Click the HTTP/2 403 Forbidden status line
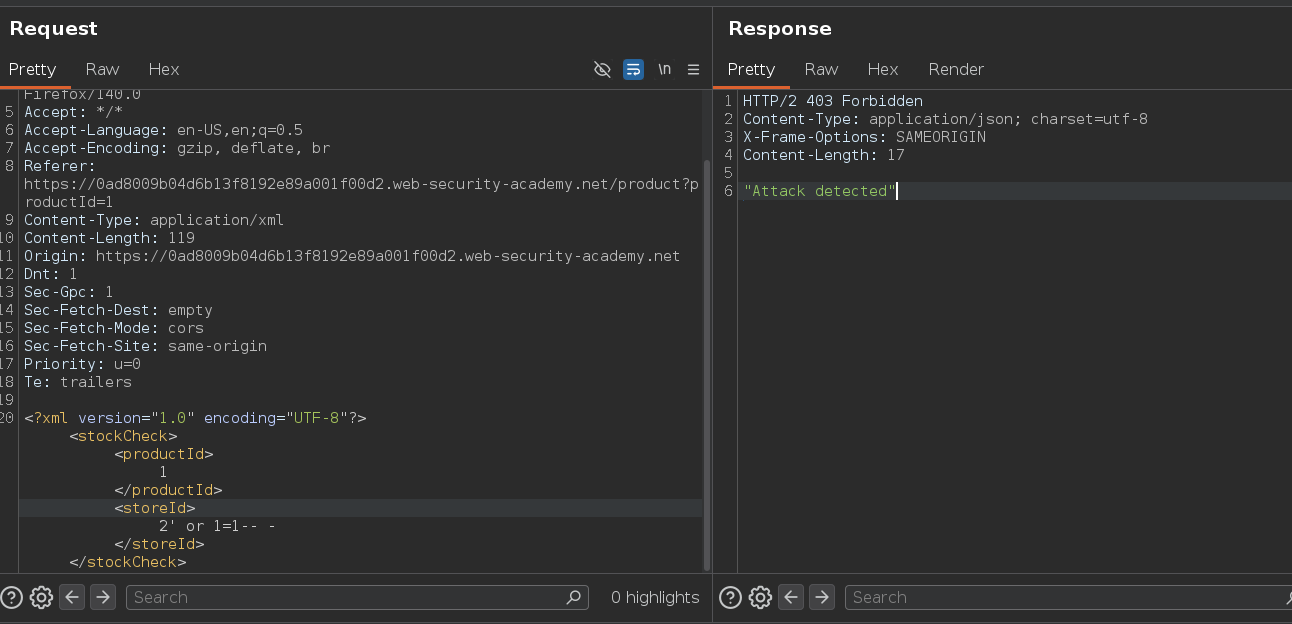This screenshot has width=1292, height=624. (x=833, y=101)
